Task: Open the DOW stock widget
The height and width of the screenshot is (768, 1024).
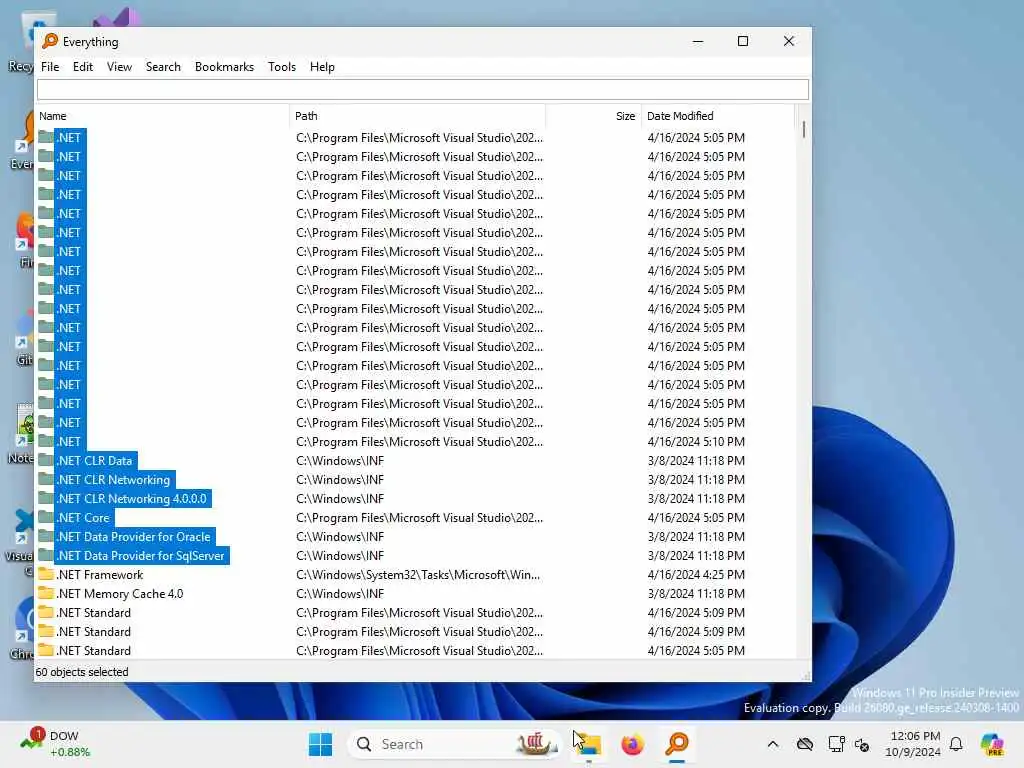Action: pos(56,744)
